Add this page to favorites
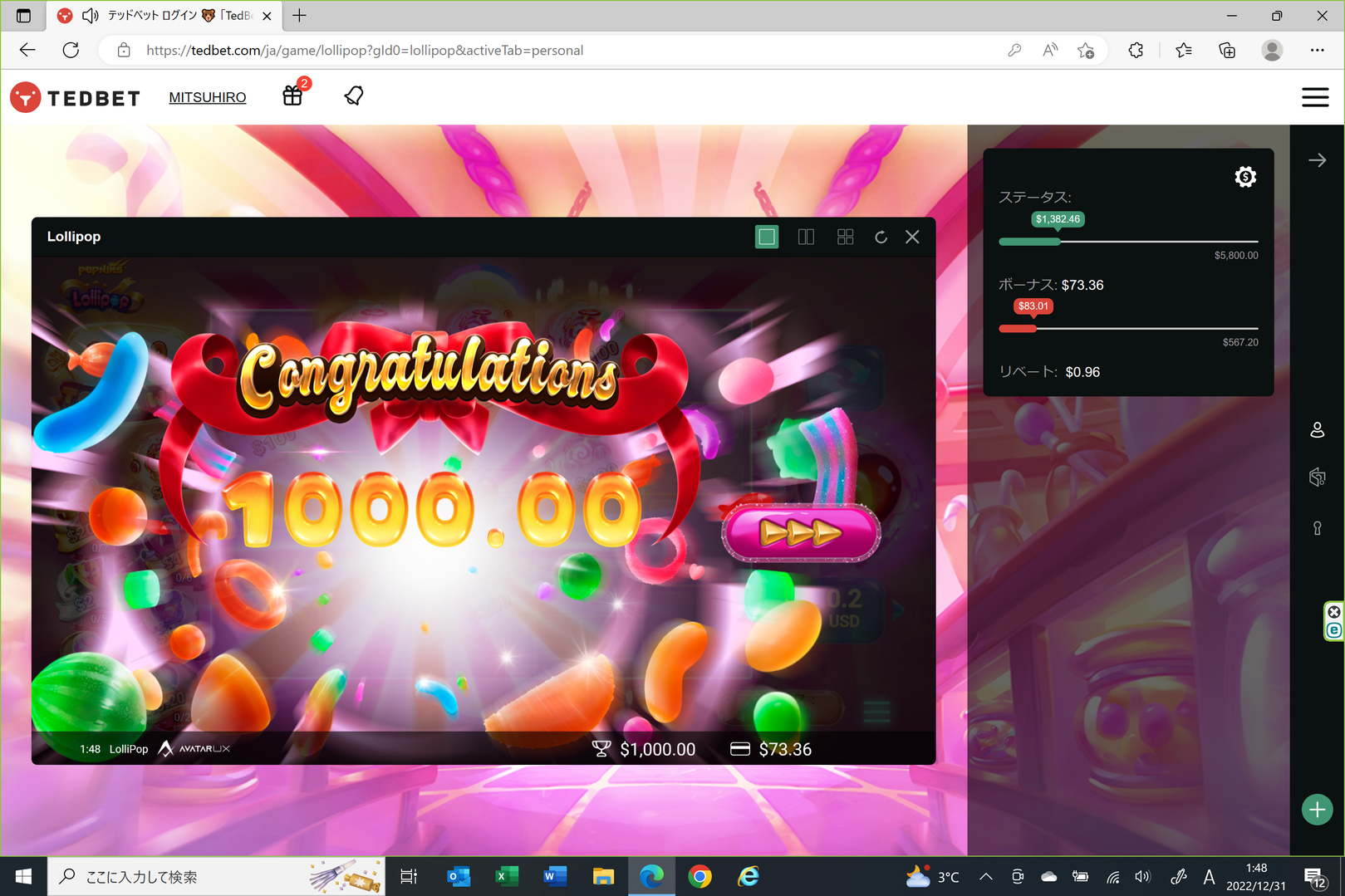1345x896 pixels. [x=1085, y=50]
